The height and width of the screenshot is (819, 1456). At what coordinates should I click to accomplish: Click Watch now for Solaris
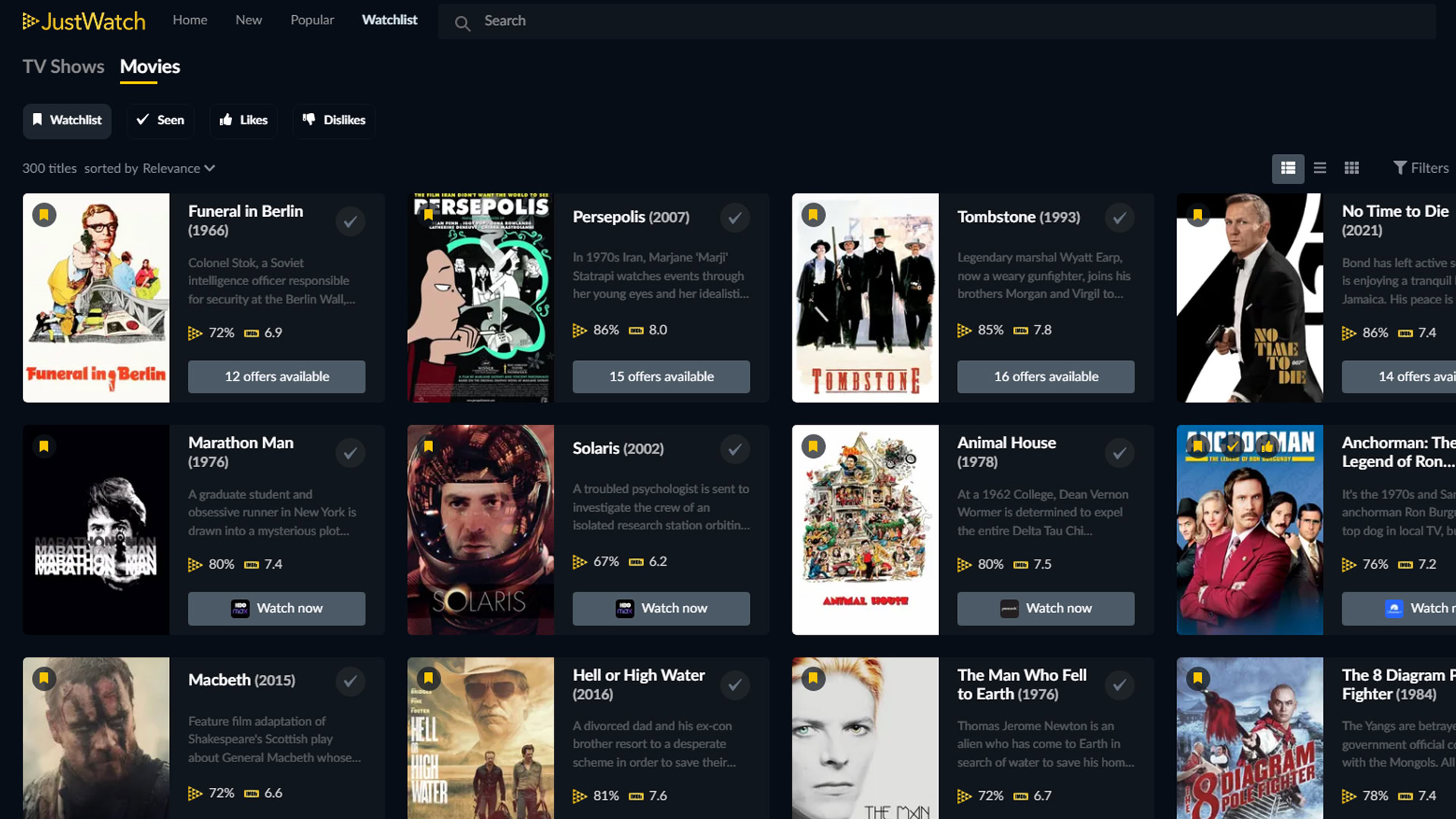662,607
